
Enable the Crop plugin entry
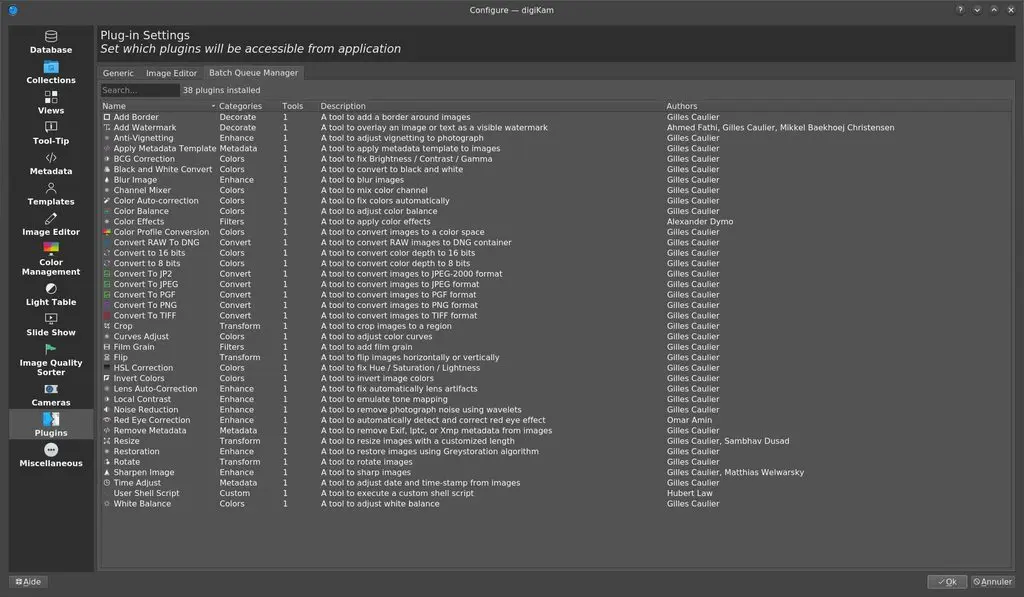point(105,325)
